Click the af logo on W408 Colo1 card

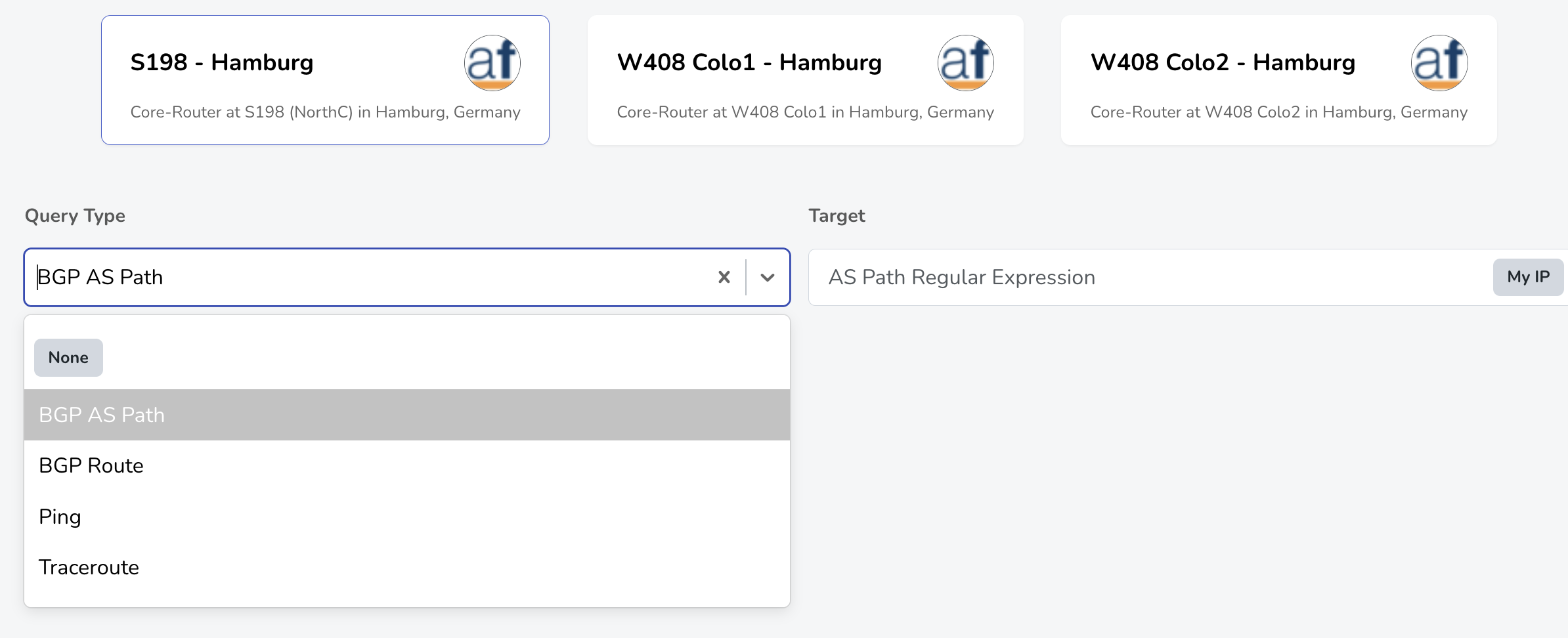(x=965, y=63)
